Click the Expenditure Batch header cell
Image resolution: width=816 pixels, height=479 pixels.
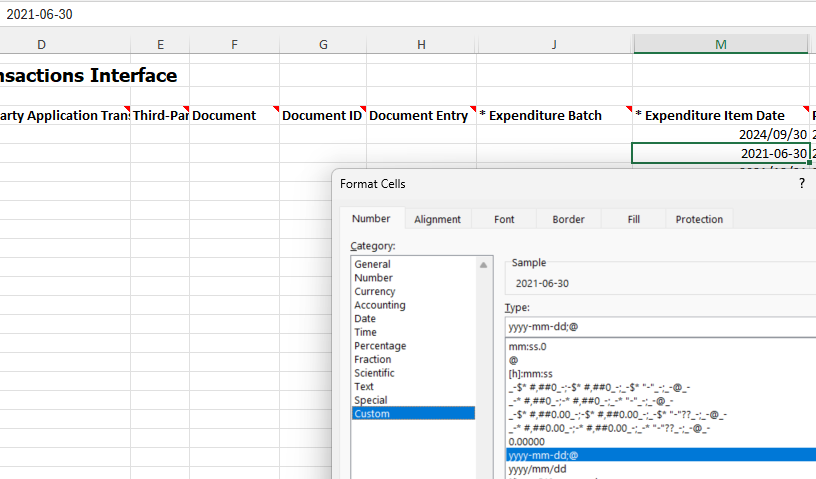[555, 115]
